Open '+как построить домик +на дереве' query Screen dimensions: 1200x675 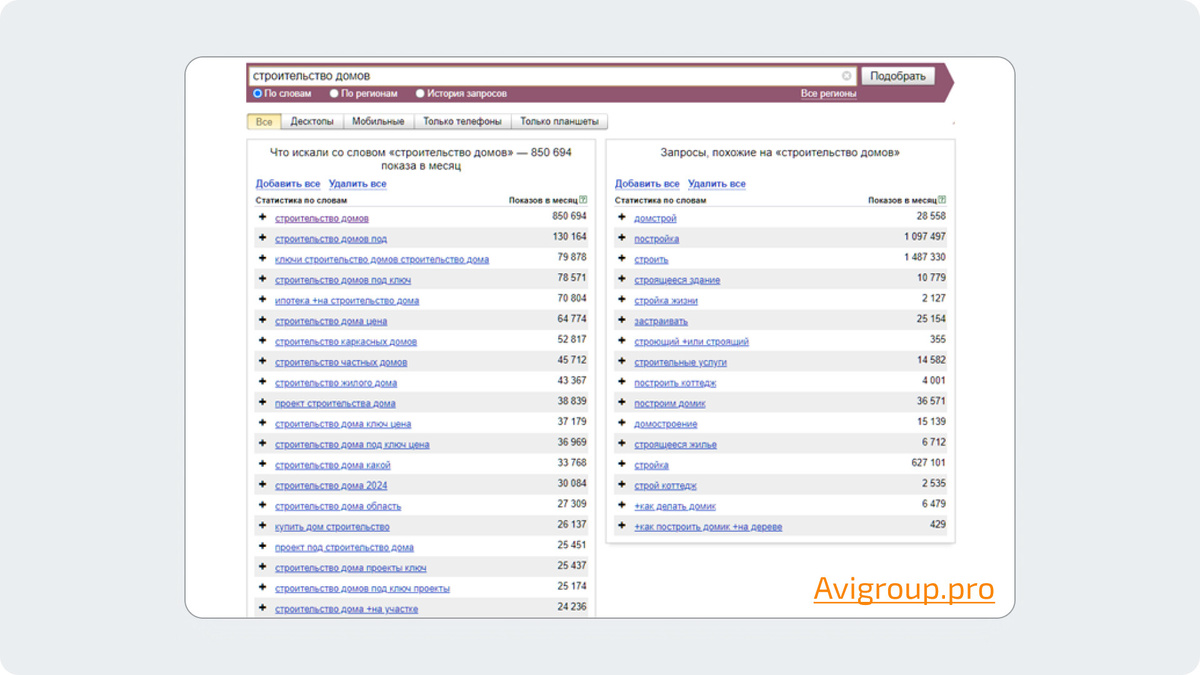(x=708, y=527)
